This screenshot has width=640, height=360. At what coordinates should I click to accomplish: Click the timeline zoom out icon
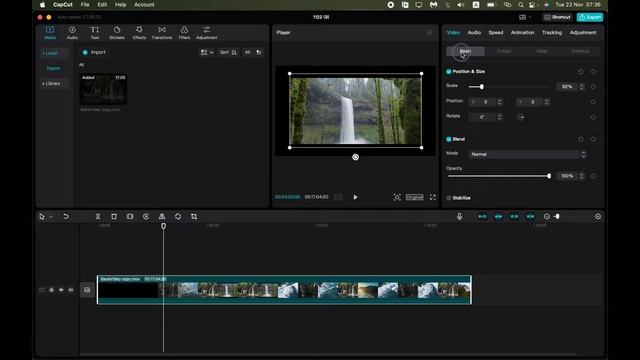547,217
